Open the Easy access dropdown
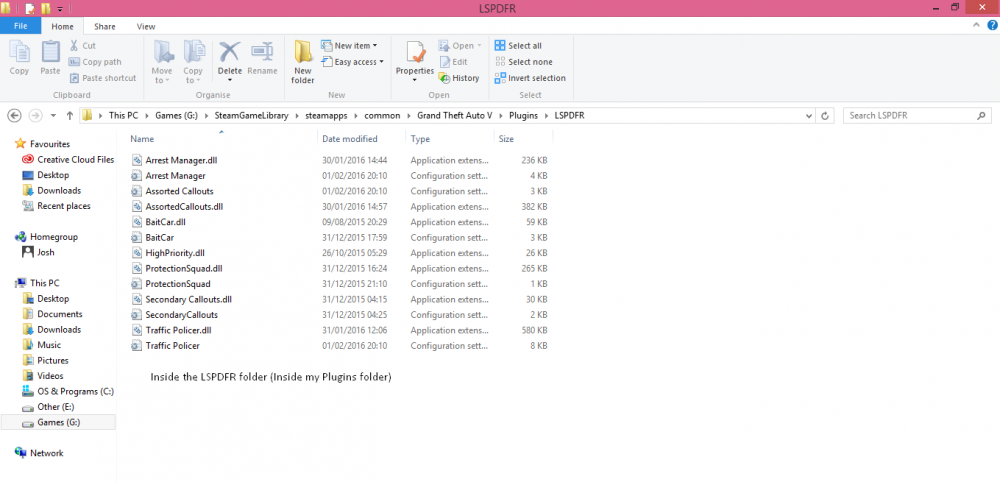The height and width of the screenshot is (482, 1000). 352,62
